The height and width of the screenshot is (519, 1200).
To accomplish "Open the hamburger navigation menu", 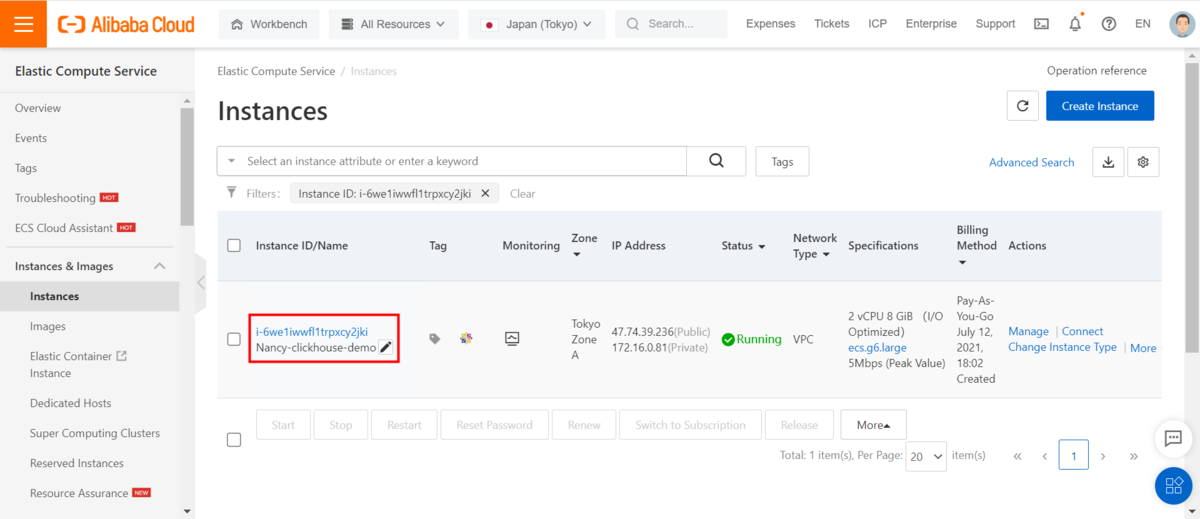I will [x=24, y=24].
